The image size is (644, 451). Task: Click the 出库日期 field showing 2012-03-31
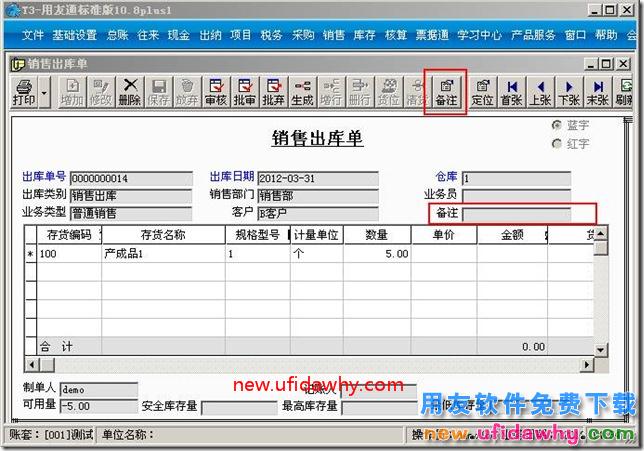tap(318, 179)
